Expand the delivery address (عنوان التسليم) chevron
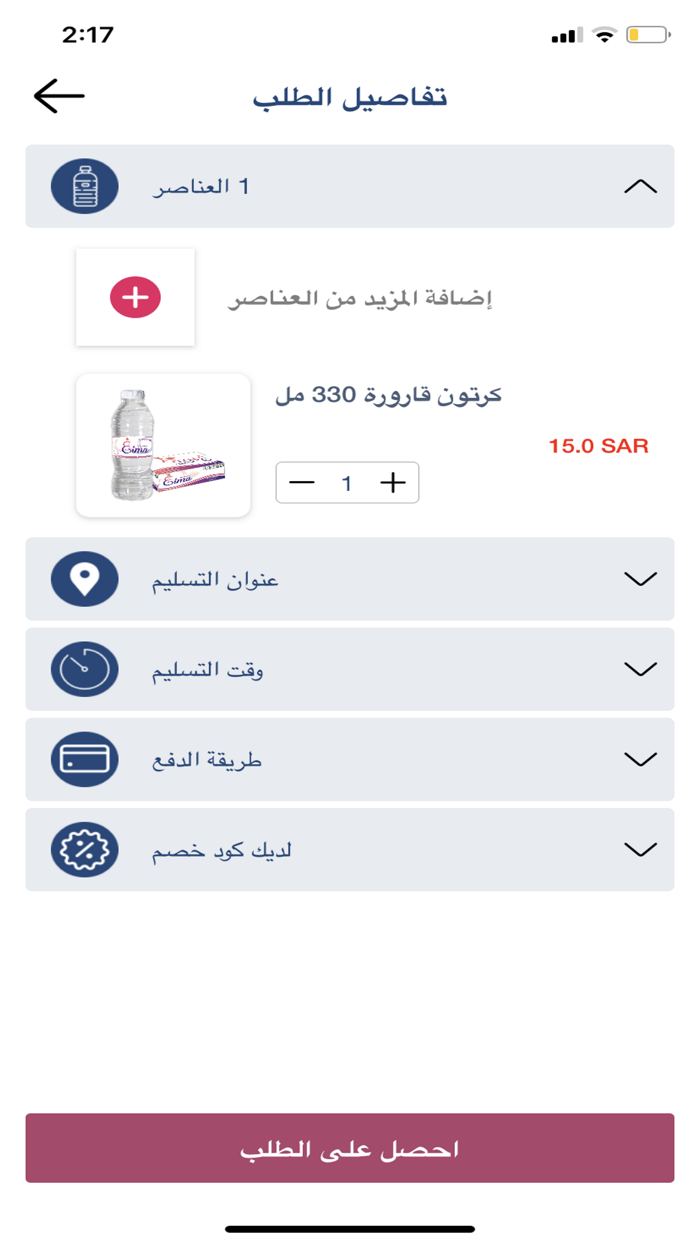Image resolution: width=700 pixels, height=1244 pixels. pyautogui.click(x=640, y=579)
